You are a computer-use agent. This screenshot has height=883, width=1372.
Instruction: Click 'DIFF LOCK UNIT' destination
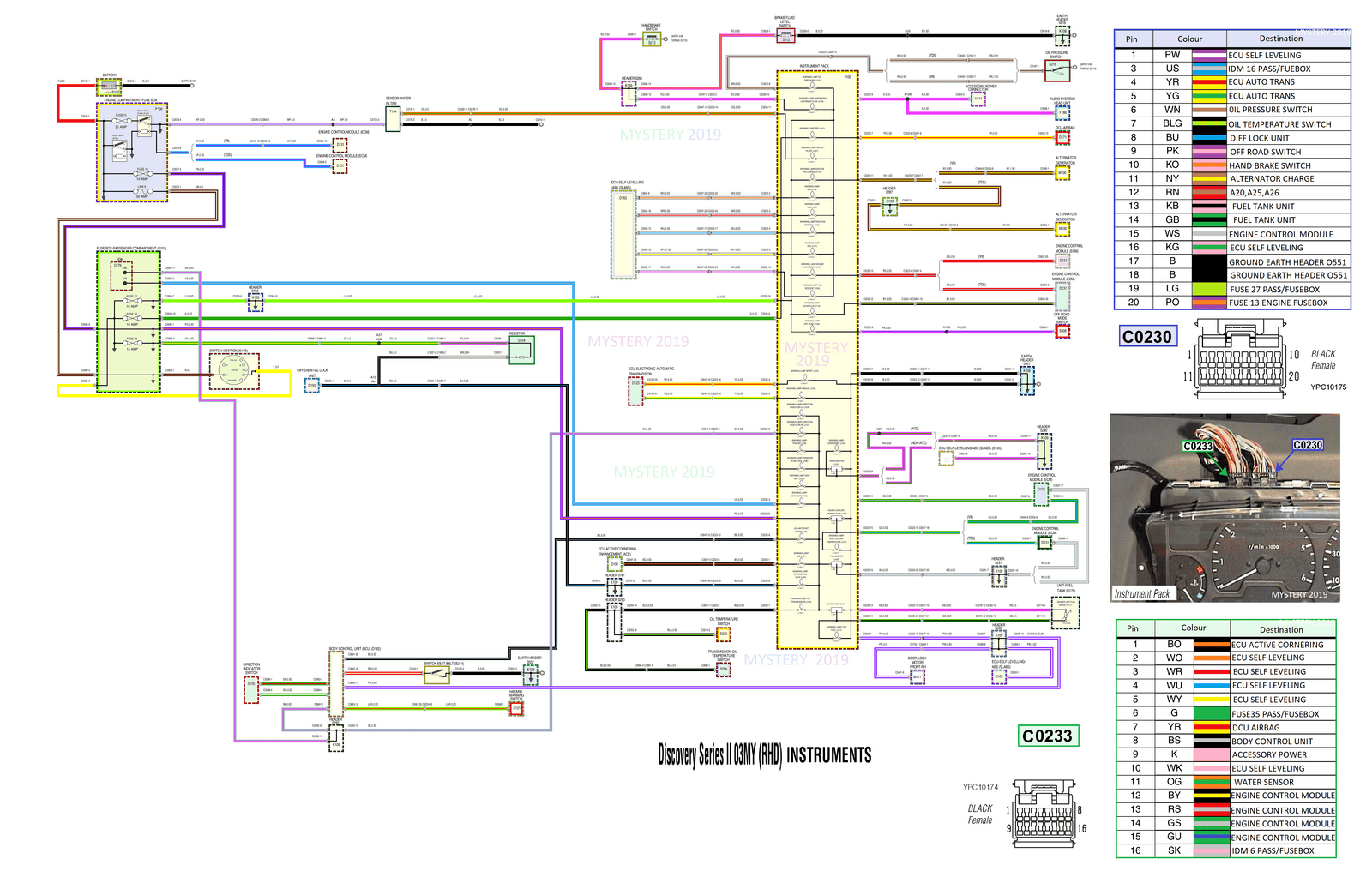pos(1259,138)
